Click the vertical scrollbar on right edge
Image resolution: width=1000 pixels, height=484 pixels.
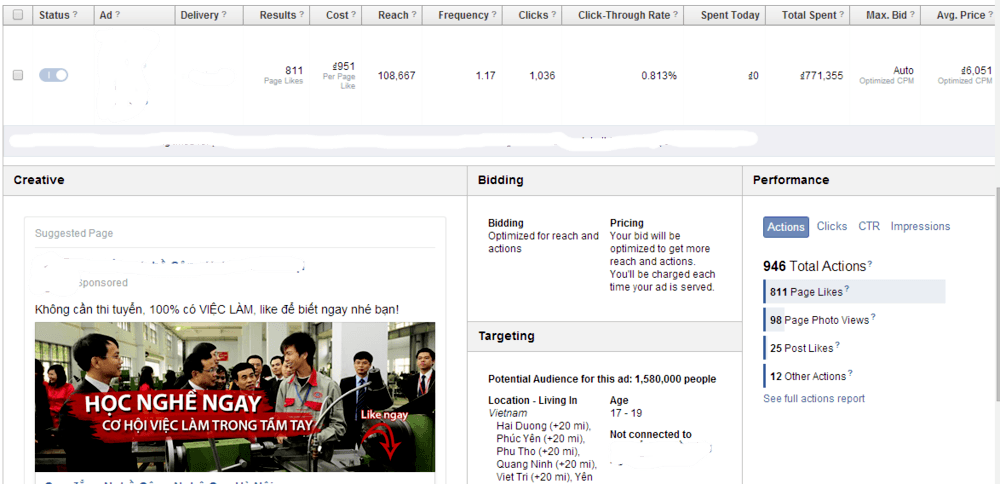[x=996, y=293]
